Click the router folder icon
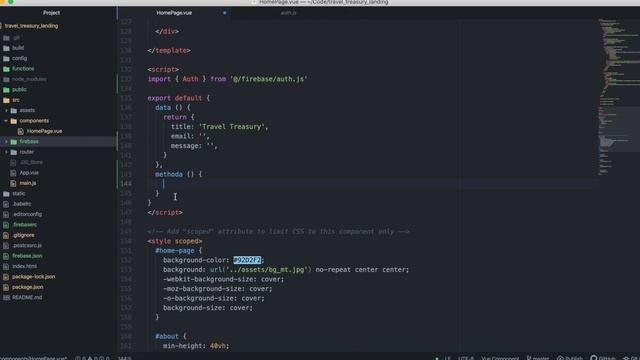640x360 pixels. pos(13,152)
